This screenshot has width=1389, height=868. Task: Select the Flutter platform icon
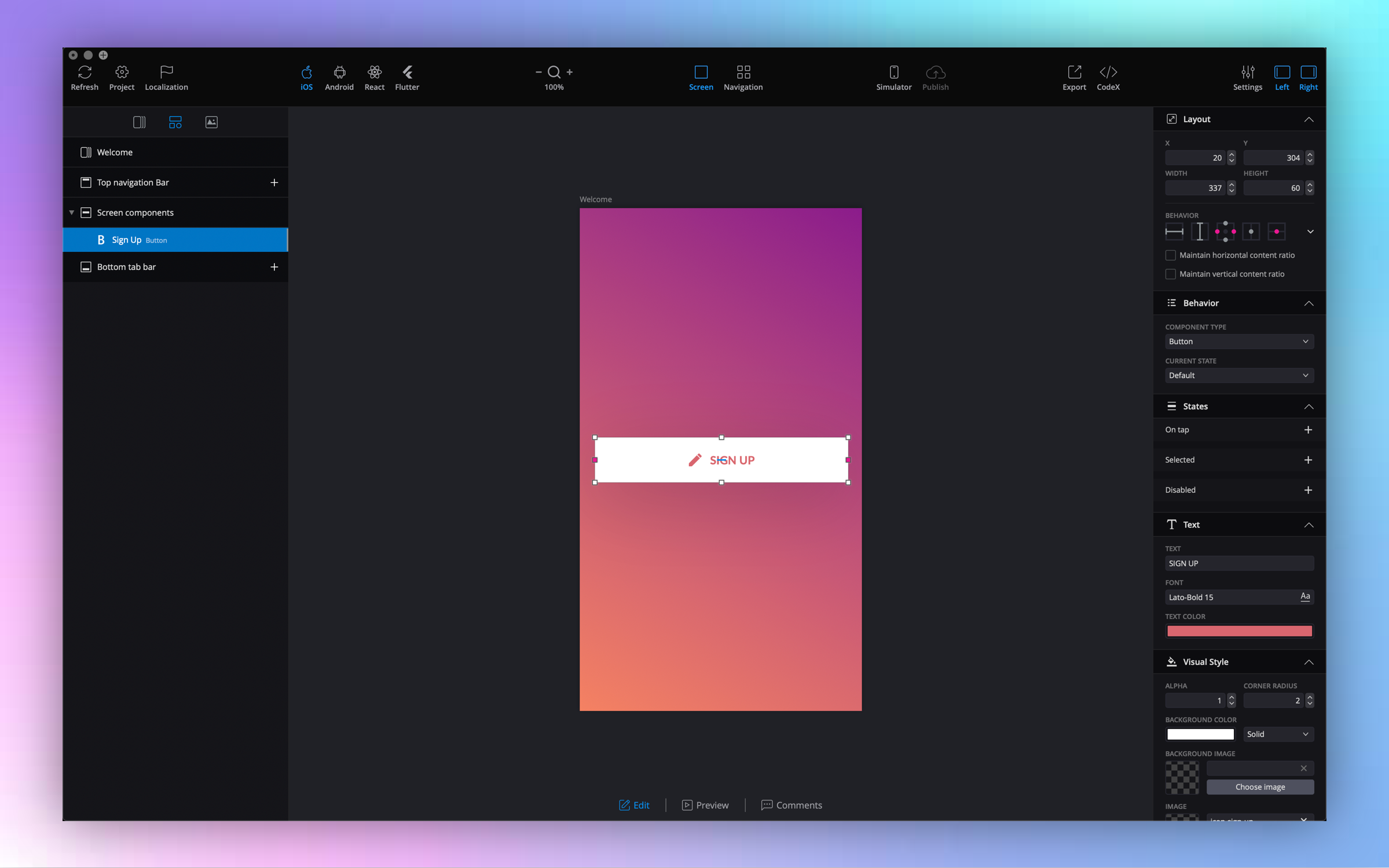407,72
